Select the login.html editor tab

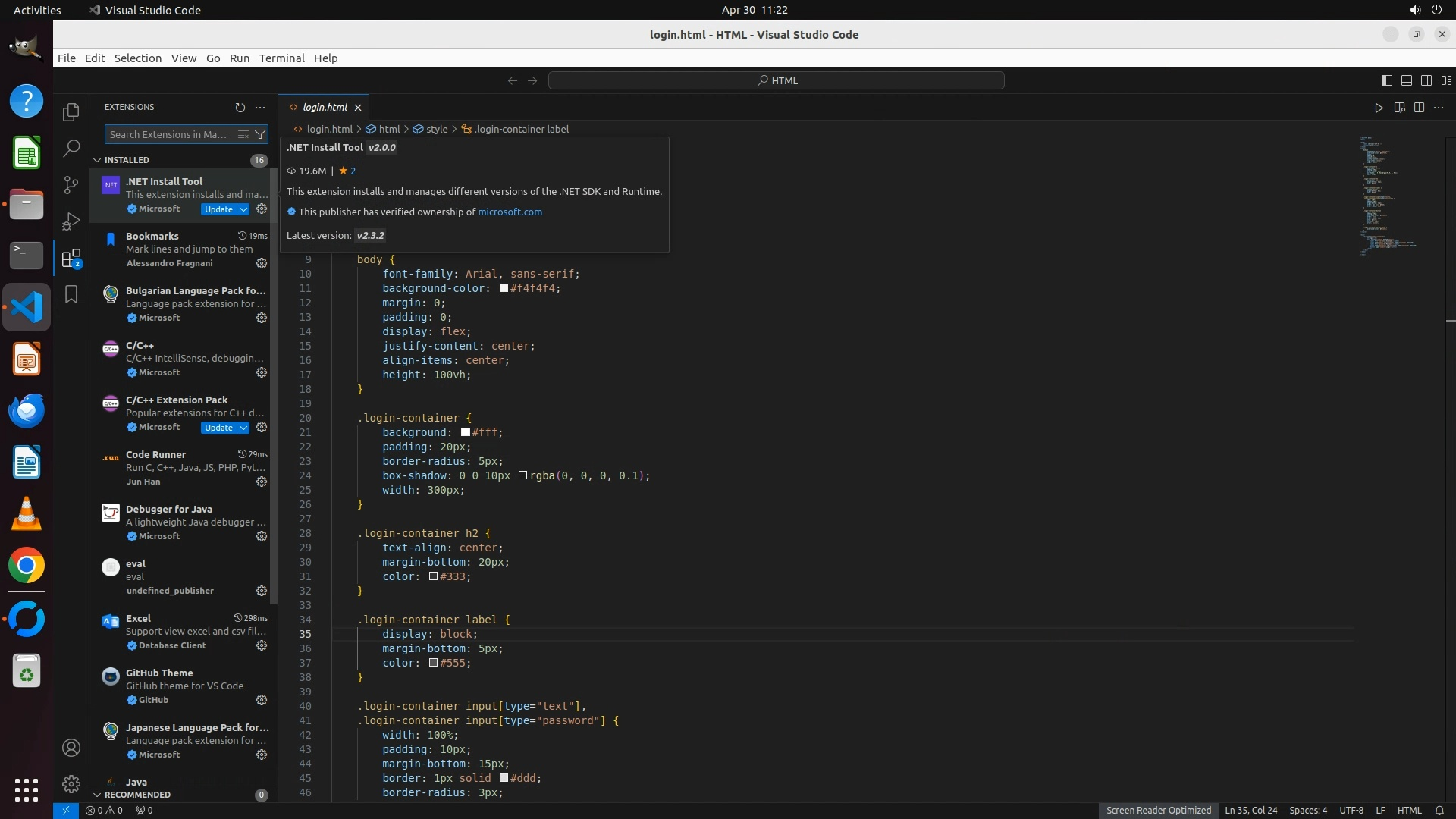pyautogui.click(x=325, y=108)
